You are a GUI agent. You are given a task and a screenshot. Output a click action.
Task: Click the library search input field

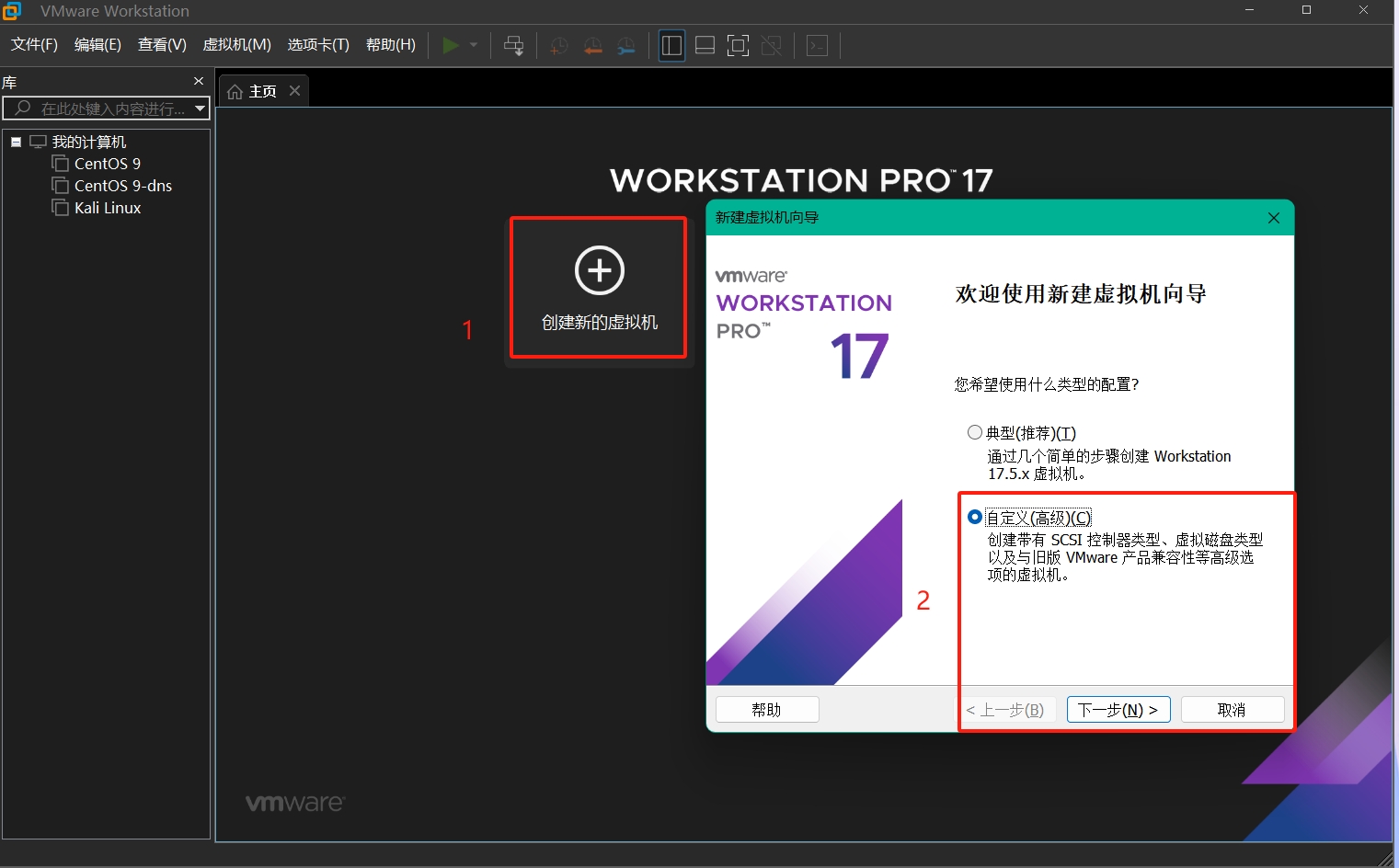click(110, 108)
